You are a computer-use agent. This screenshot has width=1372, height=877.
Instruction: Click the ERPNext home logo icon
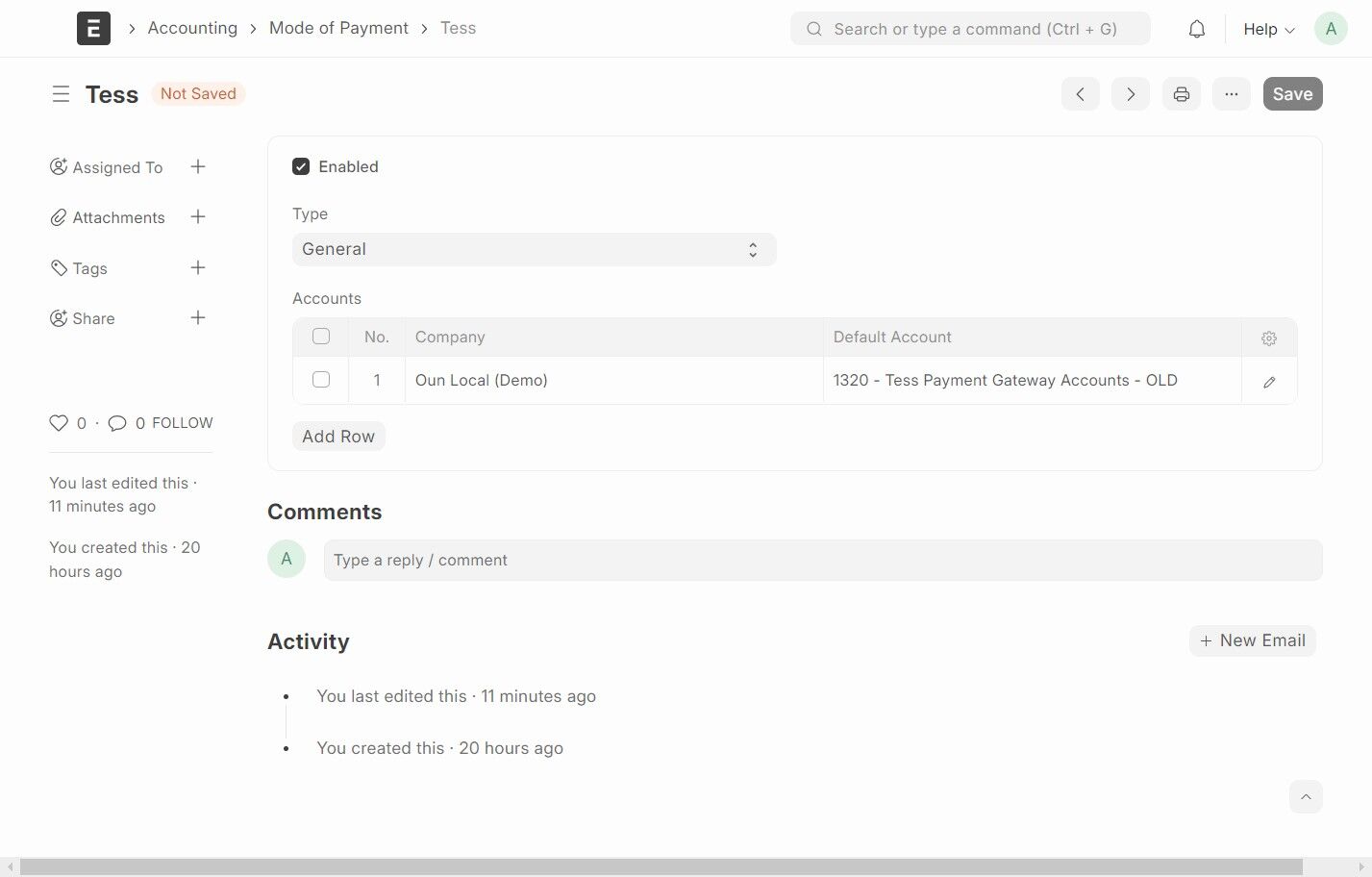tap(93, 29)
